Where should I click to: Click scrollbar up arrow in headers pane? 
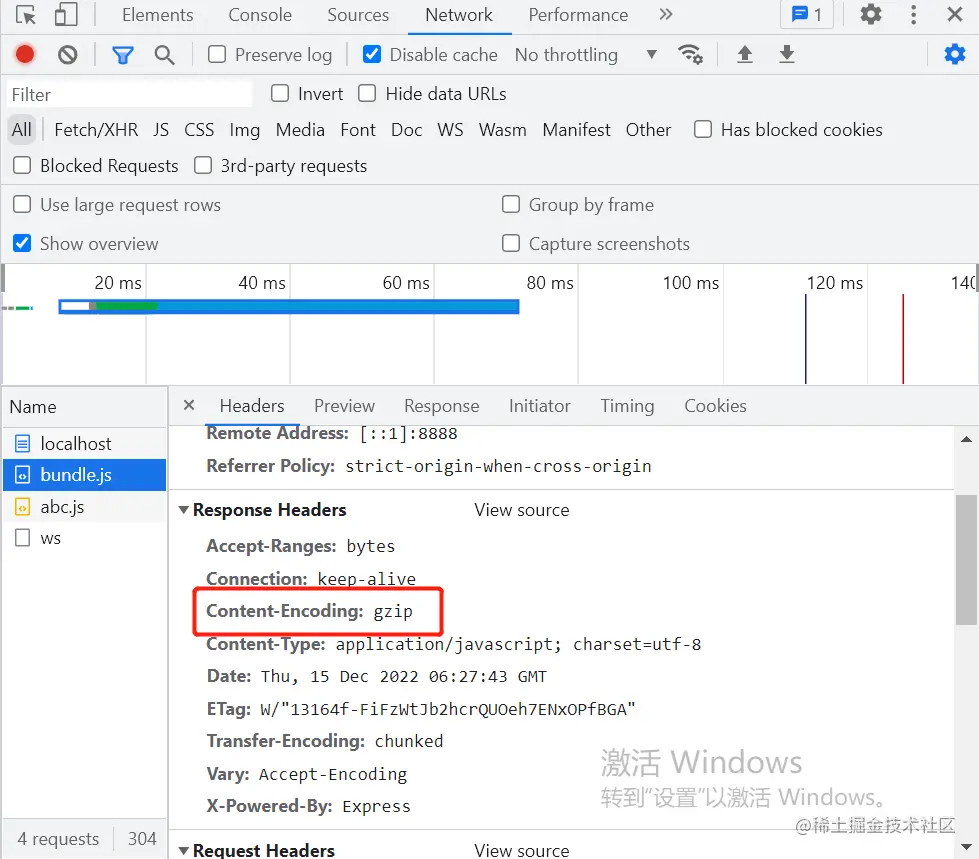[x=966, y=439]
